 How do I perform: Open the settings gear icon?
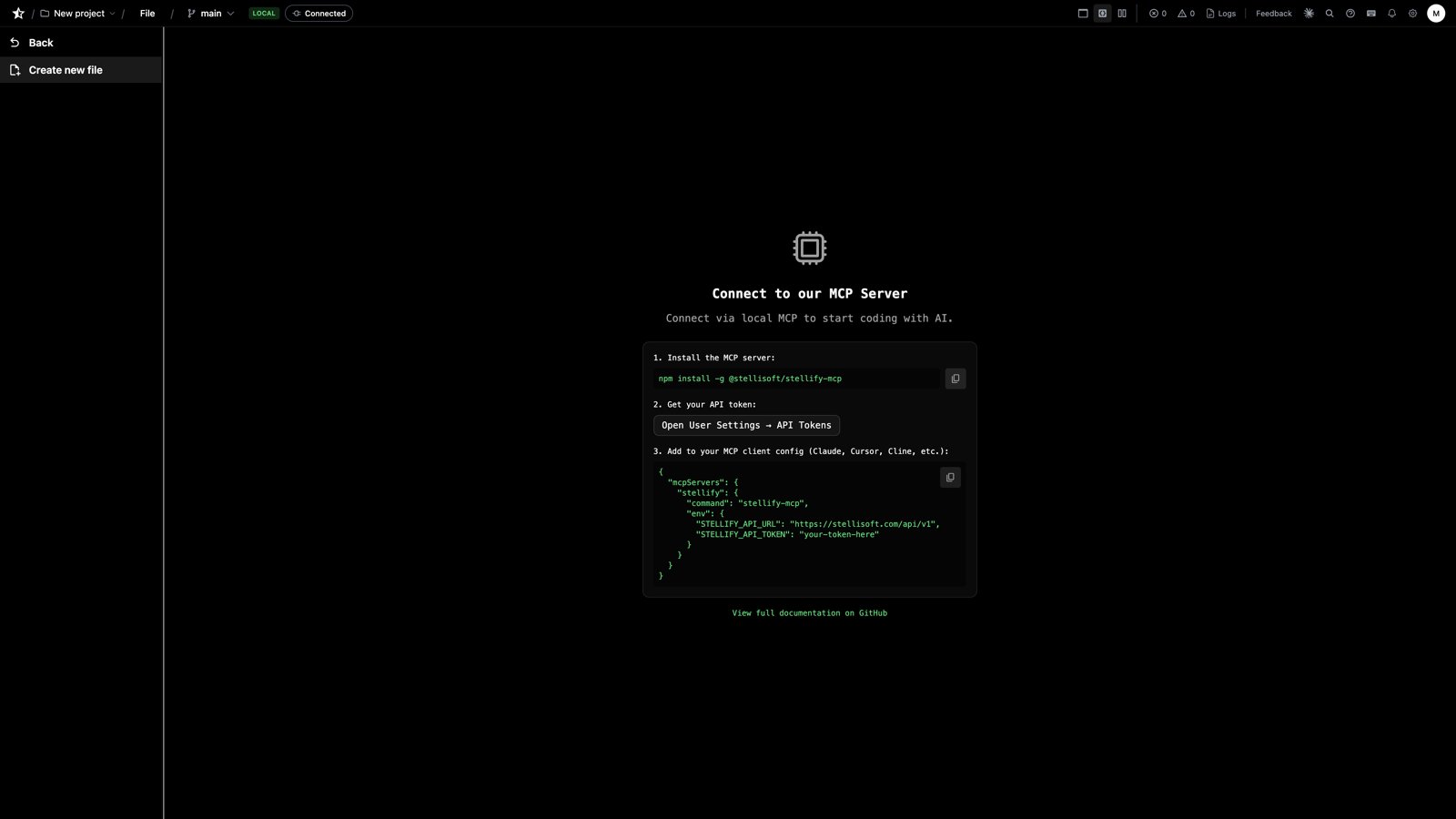(x=1412, y=14)
